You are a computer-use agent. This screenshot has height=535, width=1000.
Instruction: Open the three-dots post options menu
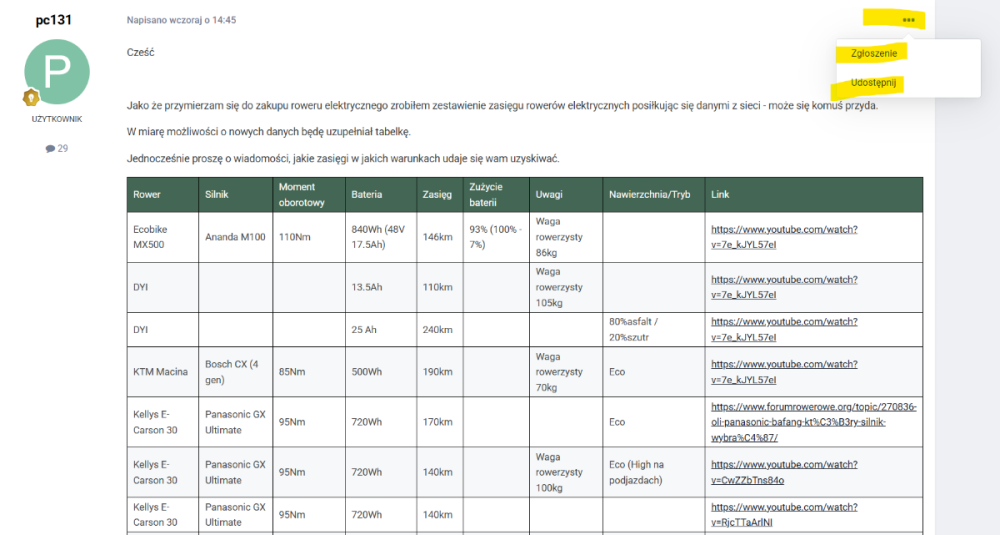coord(908,20)
